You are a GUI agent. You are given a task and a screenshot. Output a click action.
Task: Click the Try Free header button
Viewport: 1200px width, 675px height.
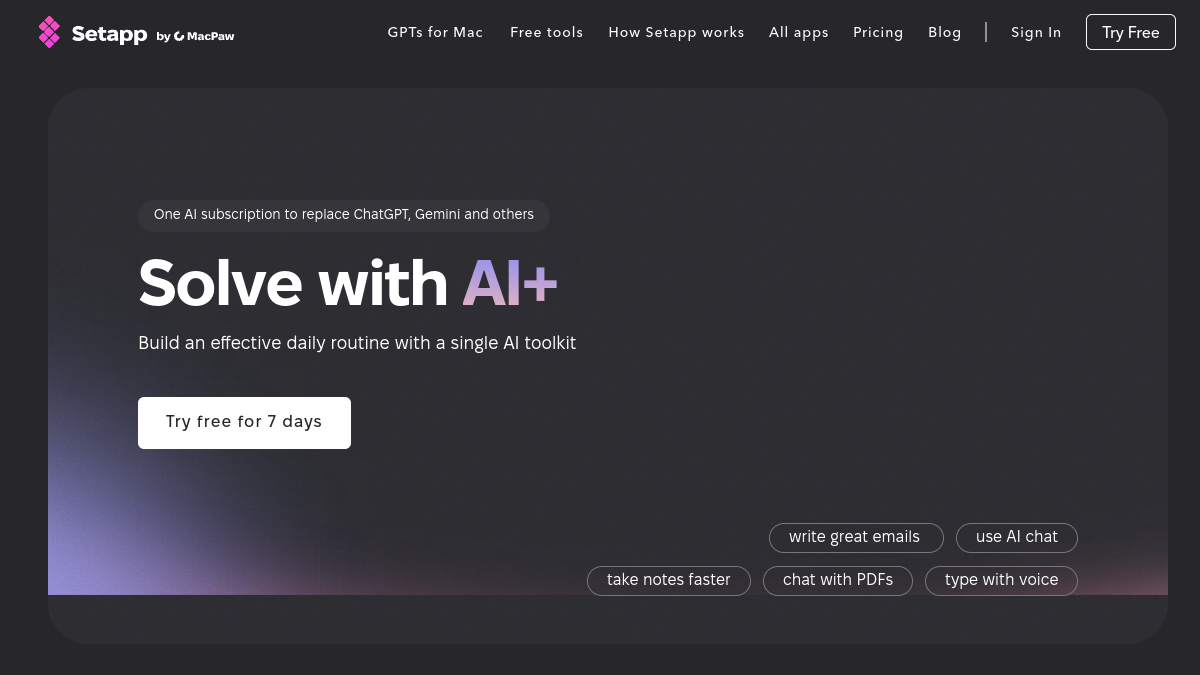(1131, 32)
